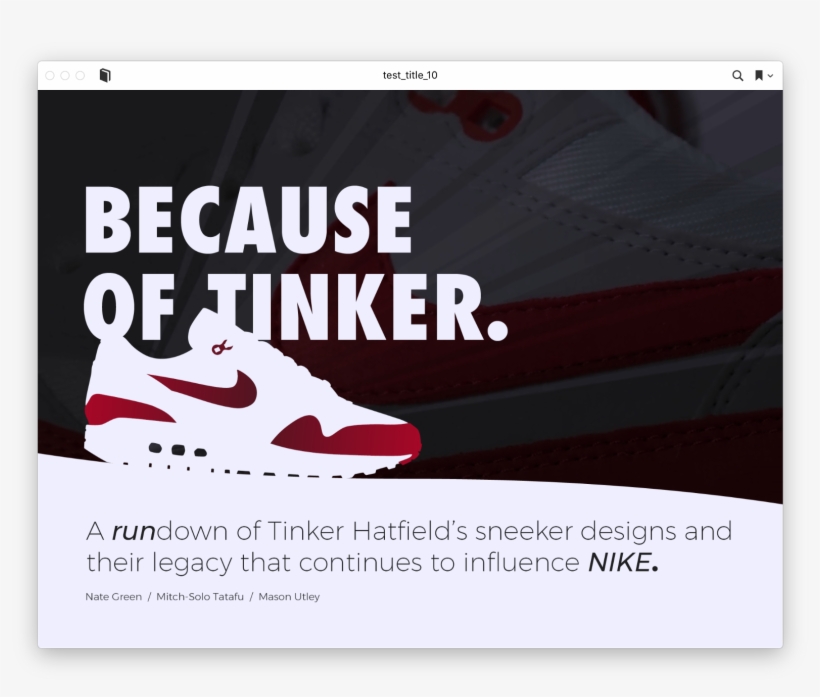
Task: Click the bold italic "NIKE." word
Action: pos(622,562)
